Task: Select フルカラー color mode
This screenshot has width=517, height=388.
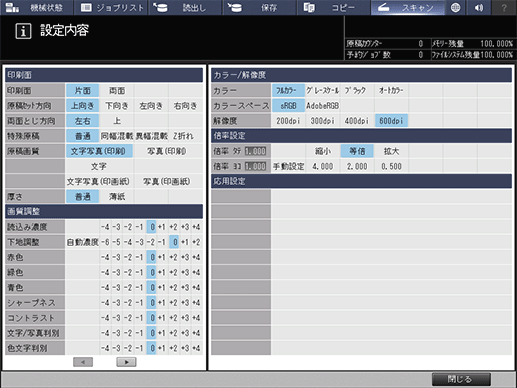Action: (288, 90)
